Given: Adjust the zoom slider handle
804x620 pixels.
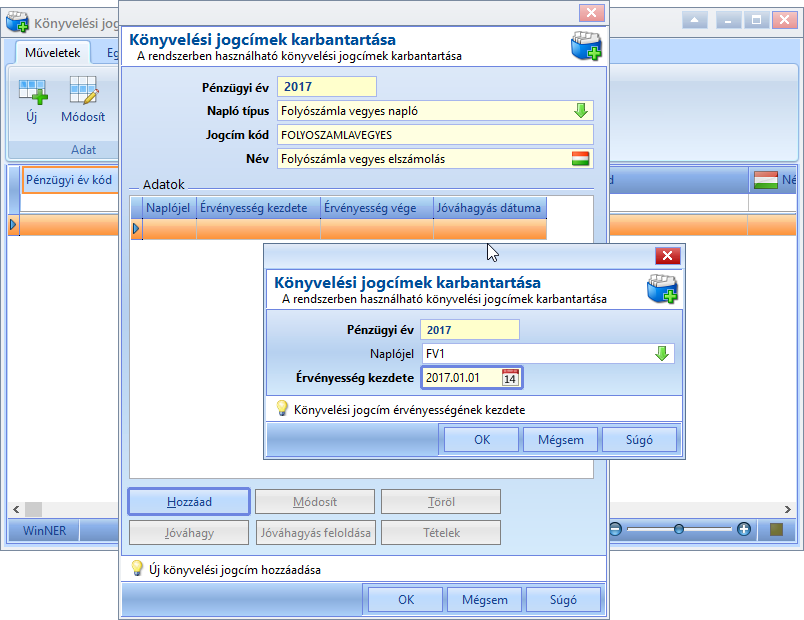Looking at the screenshot, I should (679, 529).
